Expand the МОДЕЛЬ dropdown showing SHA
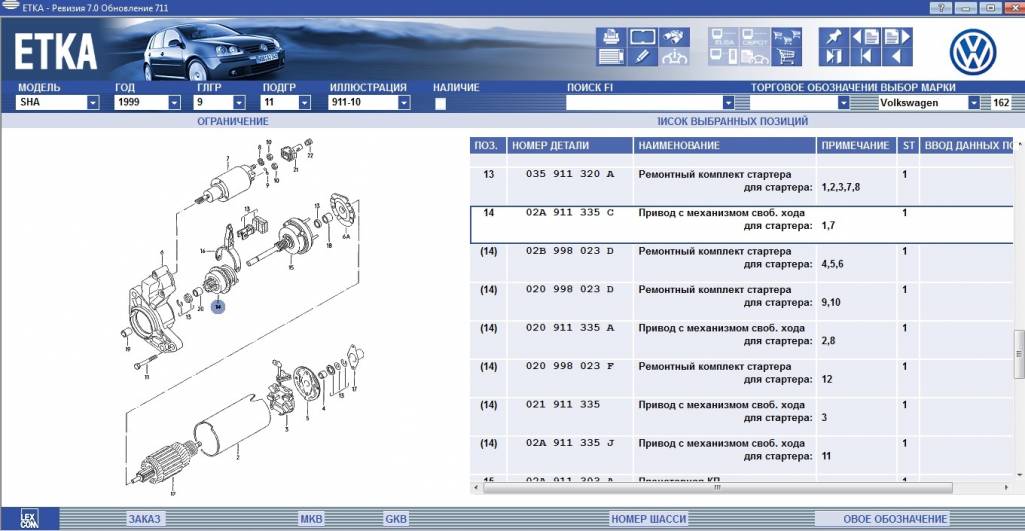Viewport: 1025px width, 531px height. 92,103
